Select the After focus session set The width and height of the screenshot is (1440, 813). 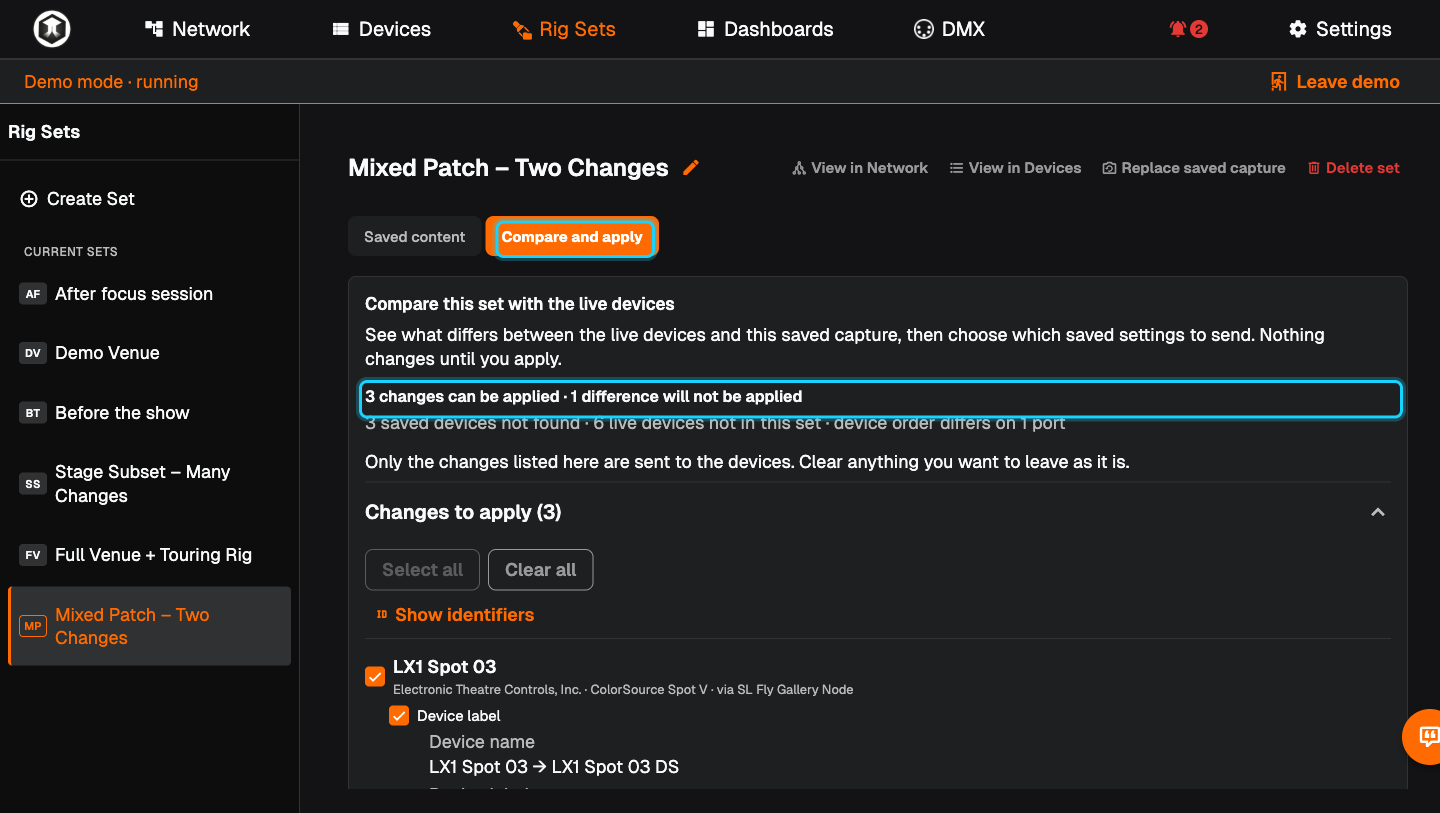pos(150,294)
